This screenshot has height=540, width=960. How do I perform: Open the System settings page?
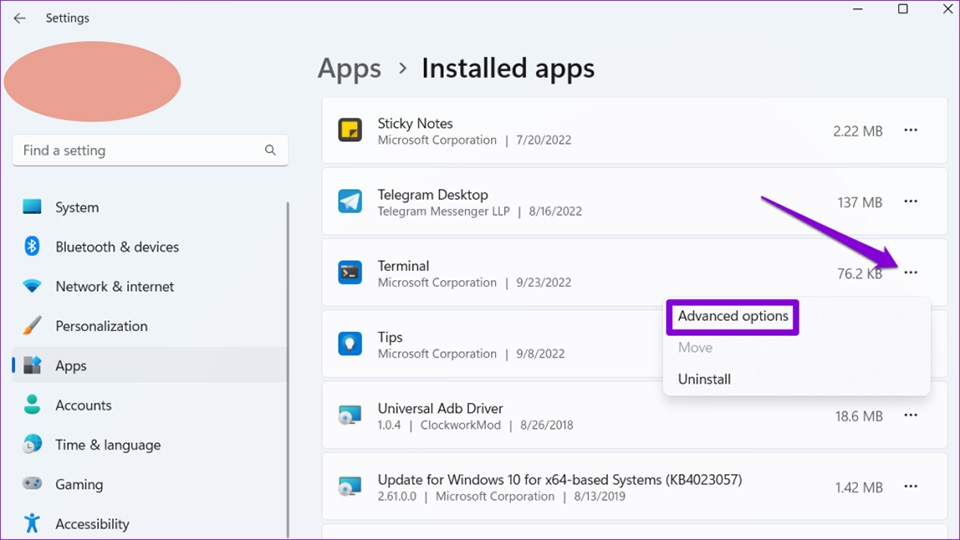click(149, 207)
